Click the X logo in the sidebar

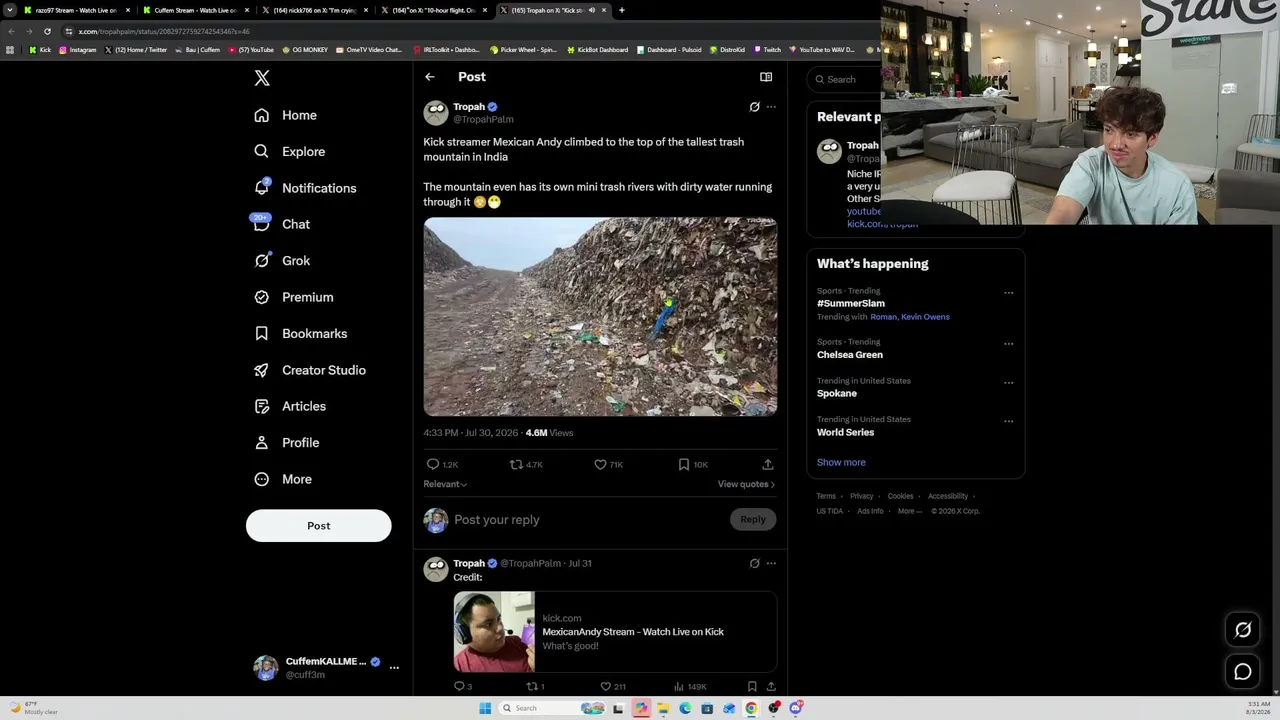tap(262, 78)
